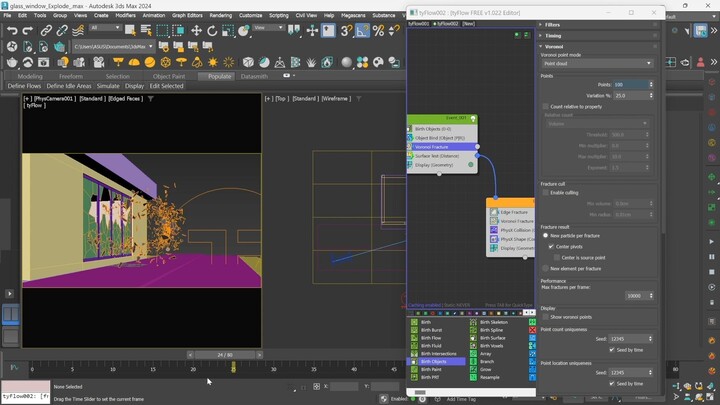This screenshot has height=405, width=720.
Task: Click the Undo arrow icon
Action: pyautogui.click(x=11, y=30)
